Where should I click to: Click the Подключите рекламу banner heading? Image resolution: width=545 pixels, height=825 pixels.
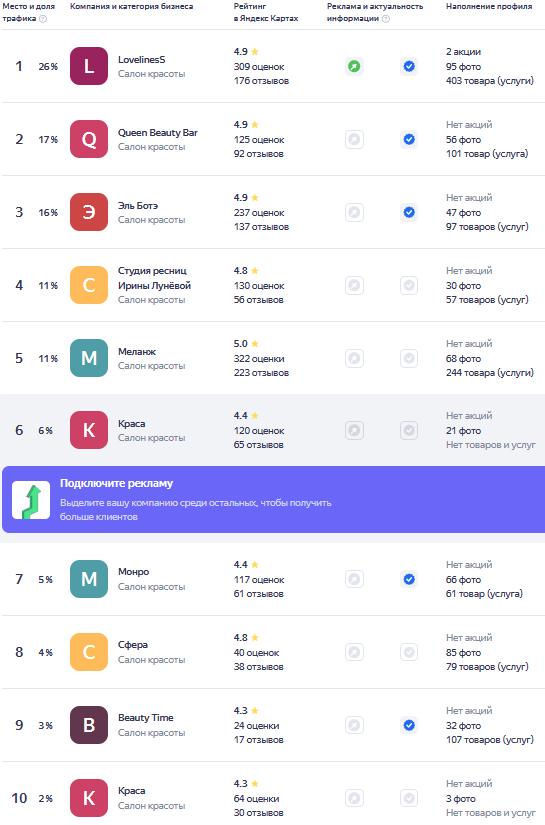point(116,483)
